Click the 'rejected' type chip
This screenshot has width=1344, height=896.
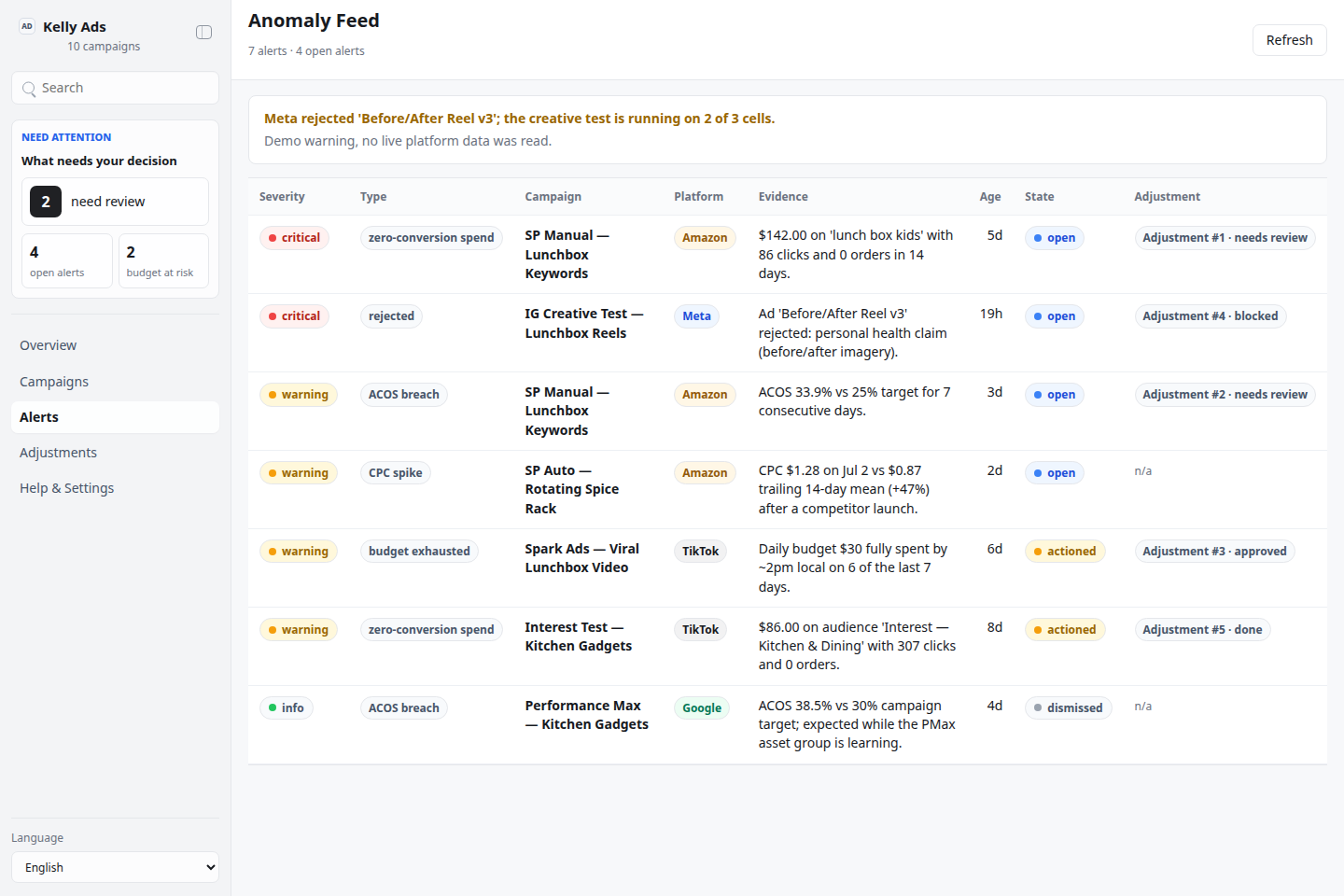coord(391,316)
